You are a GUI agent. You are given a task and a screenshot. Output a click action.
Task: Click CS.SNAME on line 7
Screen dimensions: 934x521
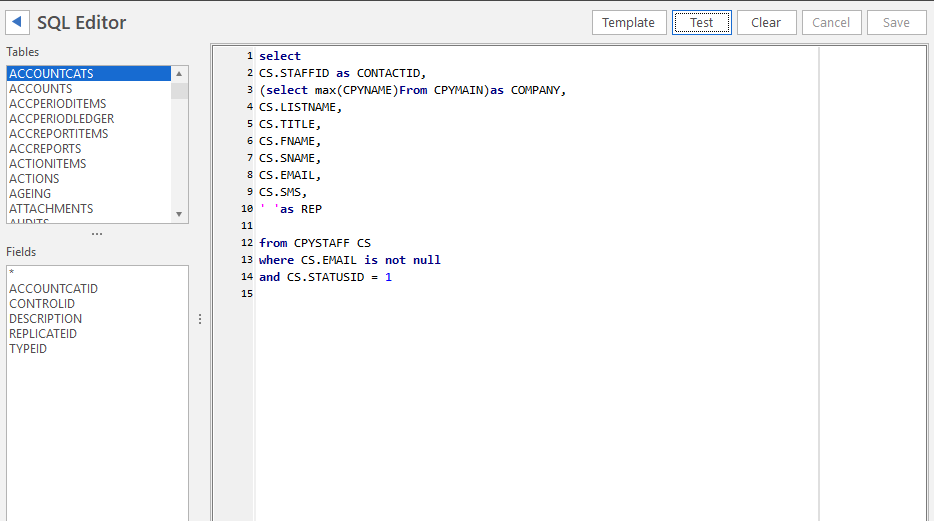pyautogui.click(x=287, y=158)
